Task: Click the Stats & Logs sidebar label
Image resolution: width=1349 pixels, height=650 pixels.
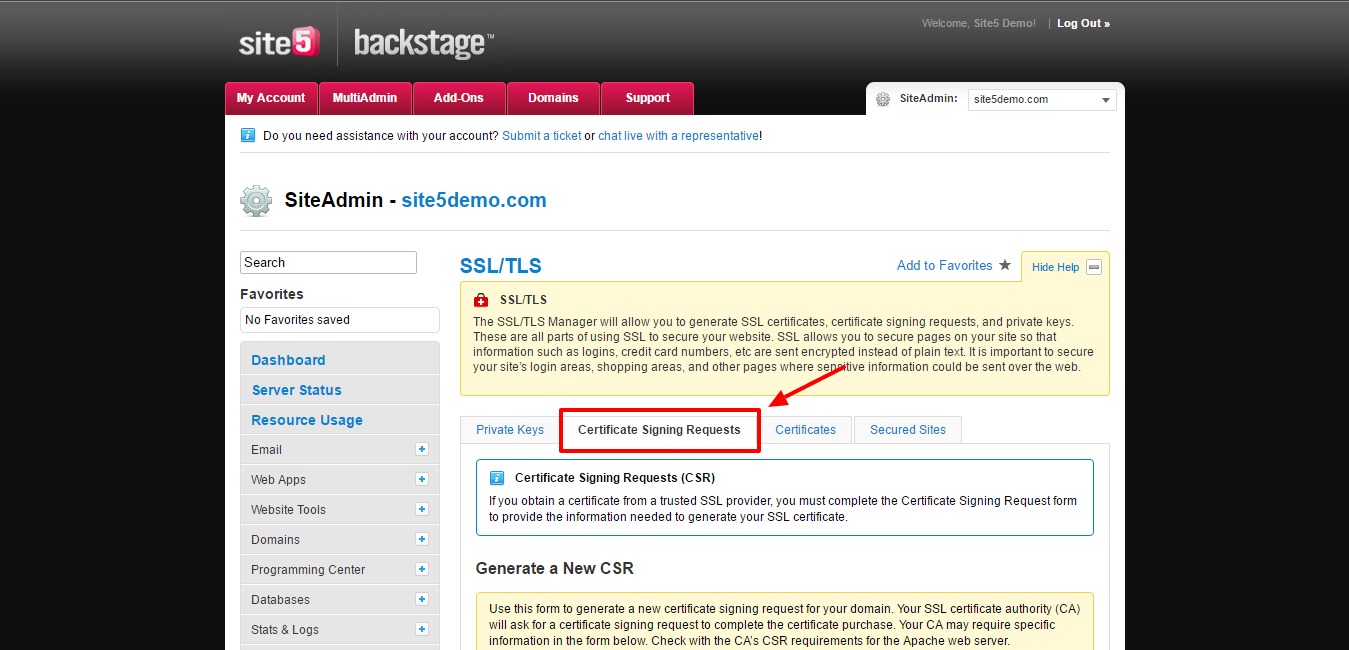Action: (285, 630)
